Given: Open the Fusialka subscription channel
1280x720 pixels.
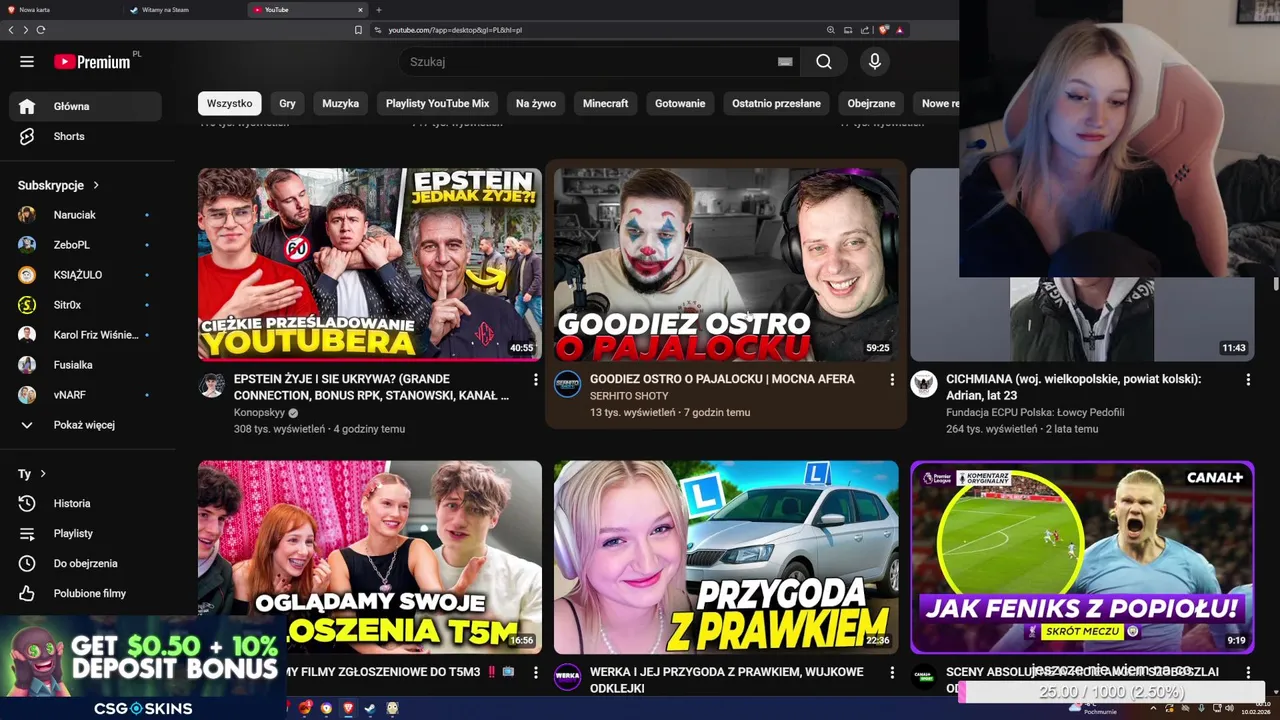Looking at the screenshot, I should point(85,365).
